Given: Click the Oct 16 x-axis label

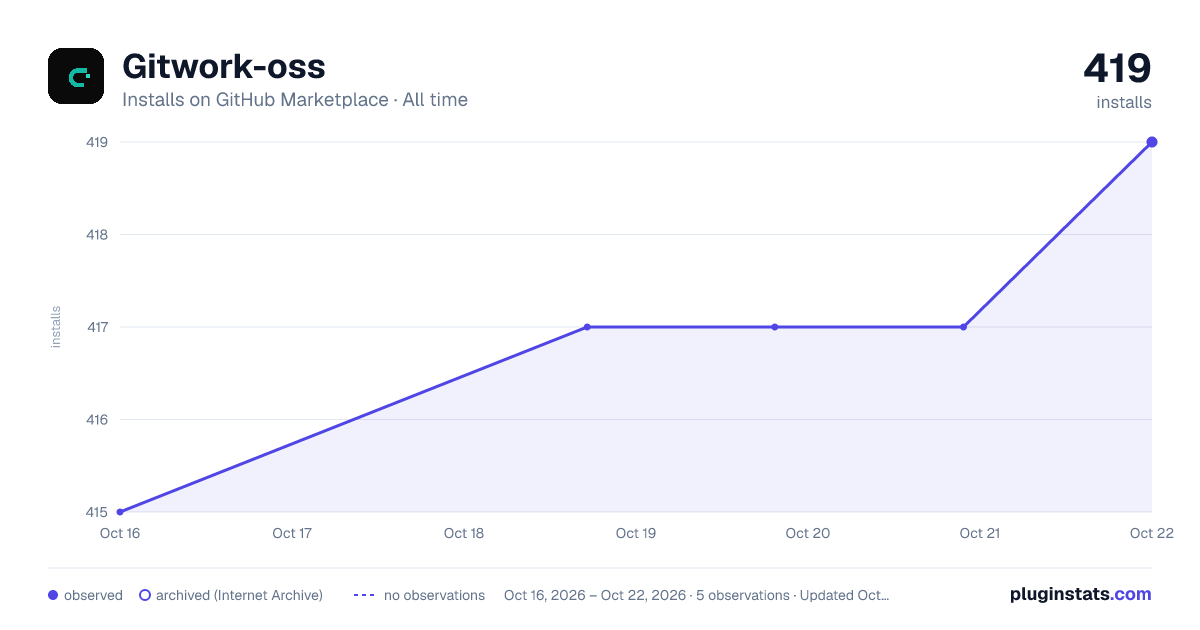Looking at the screenshot, I should point(120,533).
